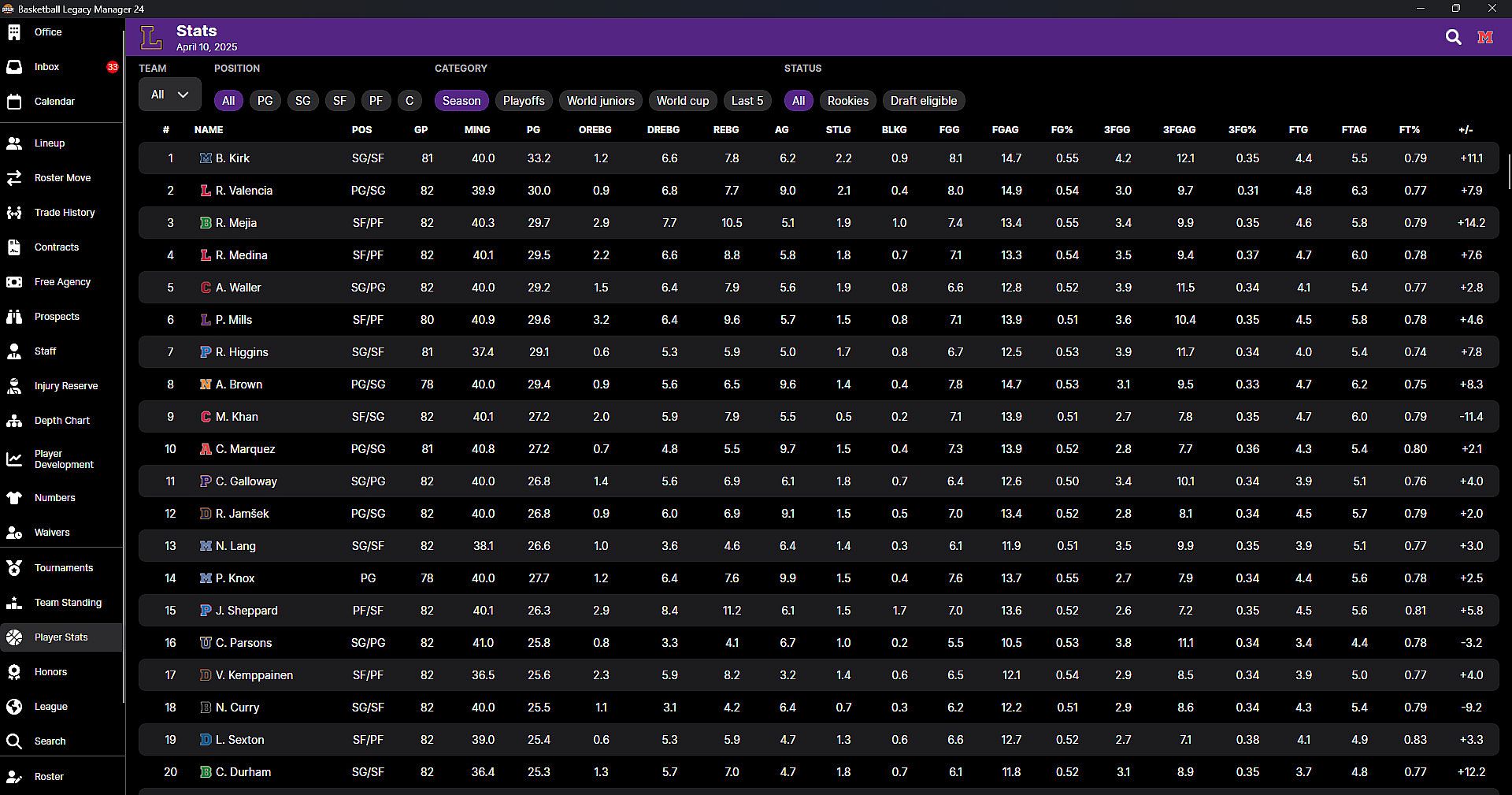Click the L team logo beside Stats title
The width and height of the screenshot is (1512, 795).
(x=150, y=37)
